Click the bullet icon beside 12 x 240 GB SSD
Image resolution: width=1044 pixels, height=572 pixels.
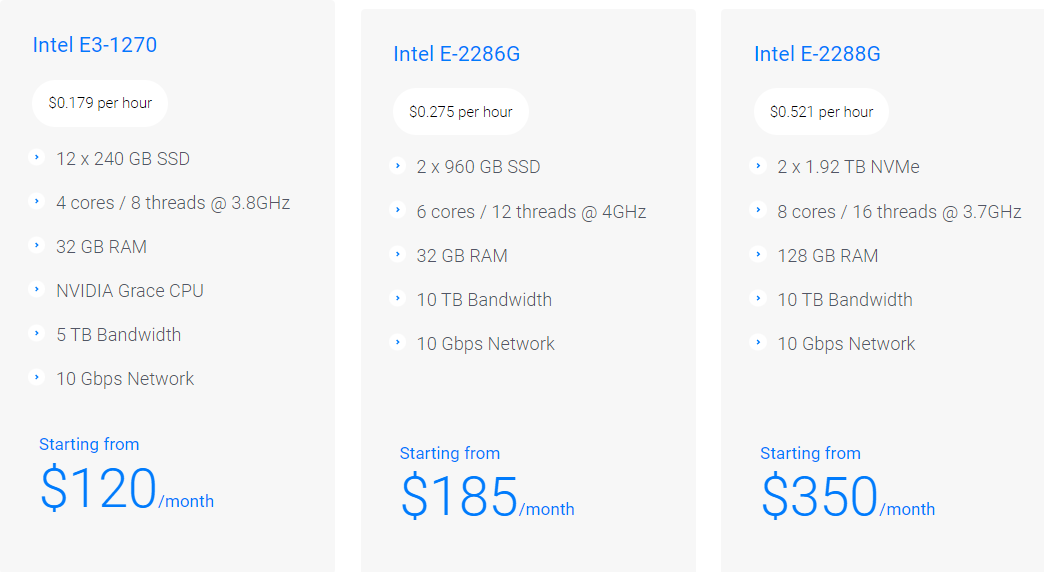(37, 157)
